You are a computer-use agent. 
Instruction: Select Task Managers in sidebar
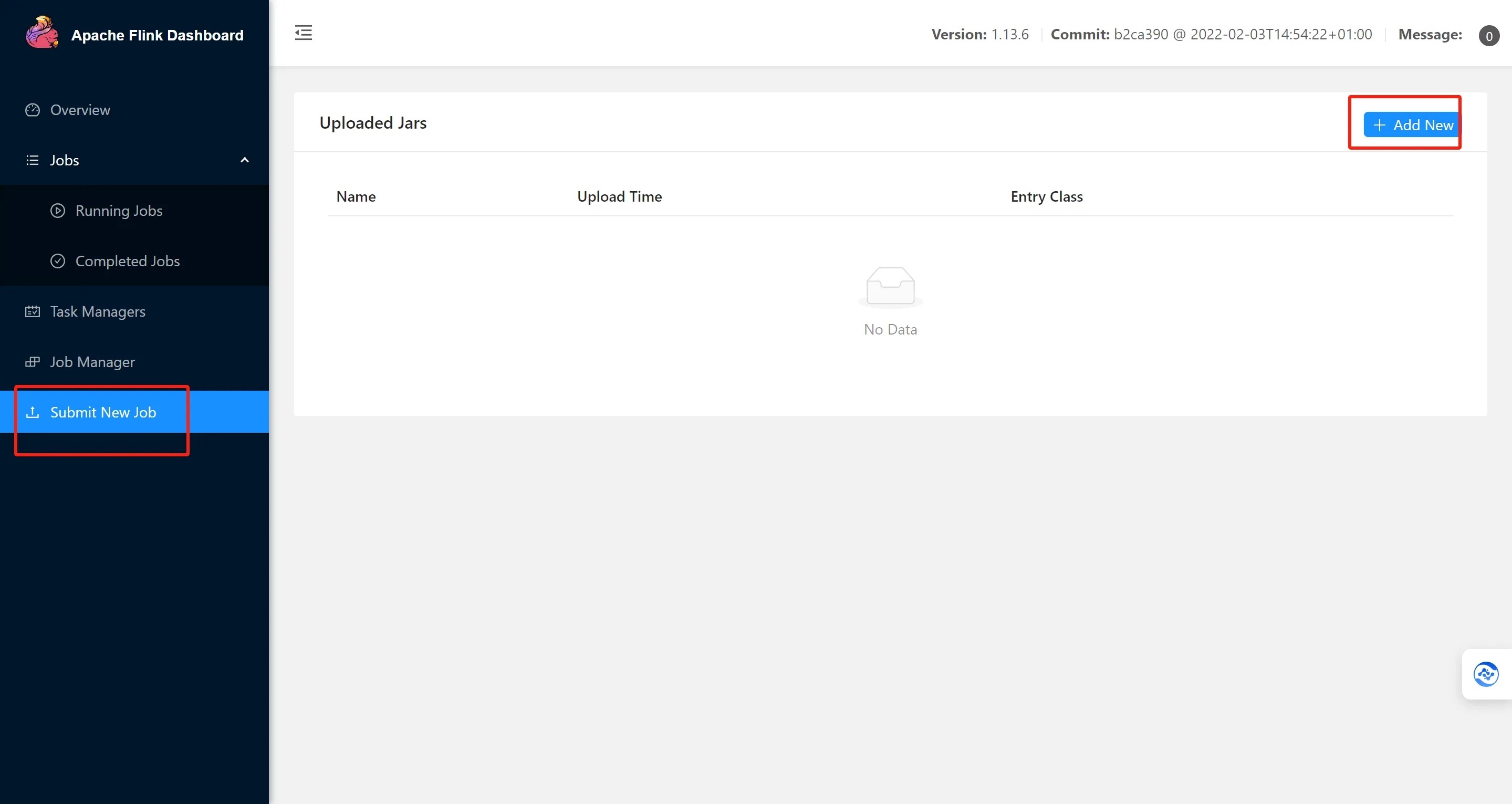pos(98,311)
